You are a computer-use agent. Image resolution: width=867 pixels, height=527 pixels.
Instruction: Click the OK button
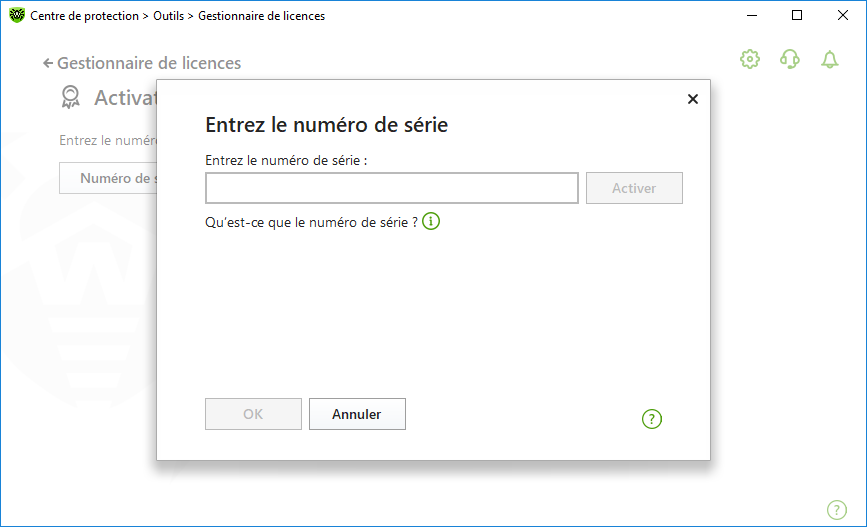pos(253,414)
